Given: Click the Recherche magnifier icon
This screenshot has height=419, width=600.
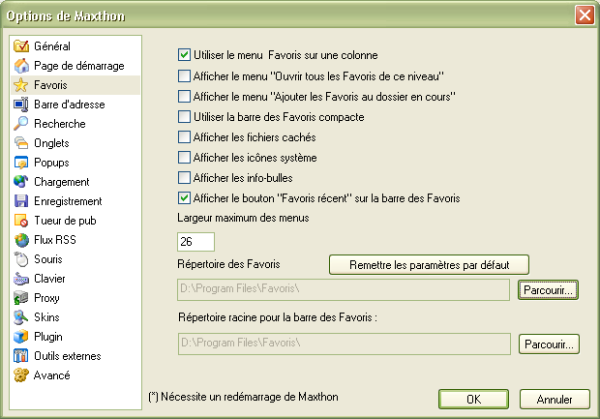Looking at the screenshot, I should coord(21,124).
